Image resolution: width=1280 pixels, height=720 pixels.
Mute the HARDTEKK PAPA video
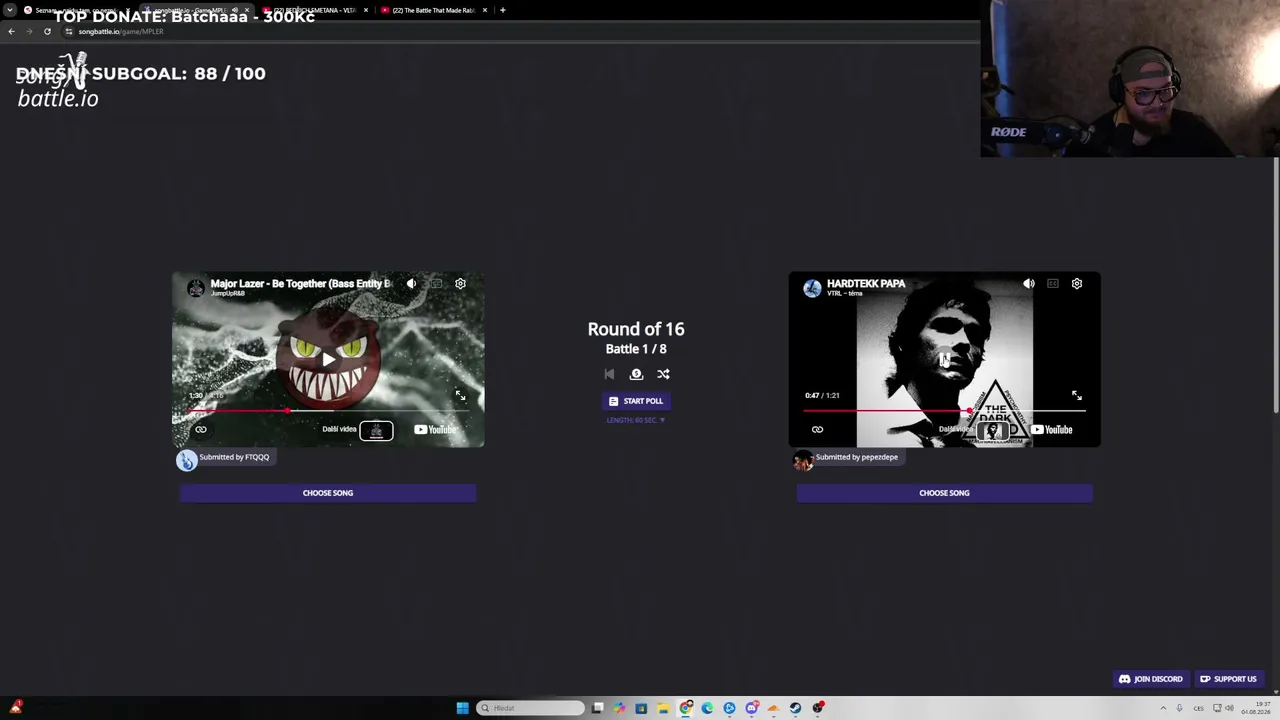click(x=1028, y=284)
